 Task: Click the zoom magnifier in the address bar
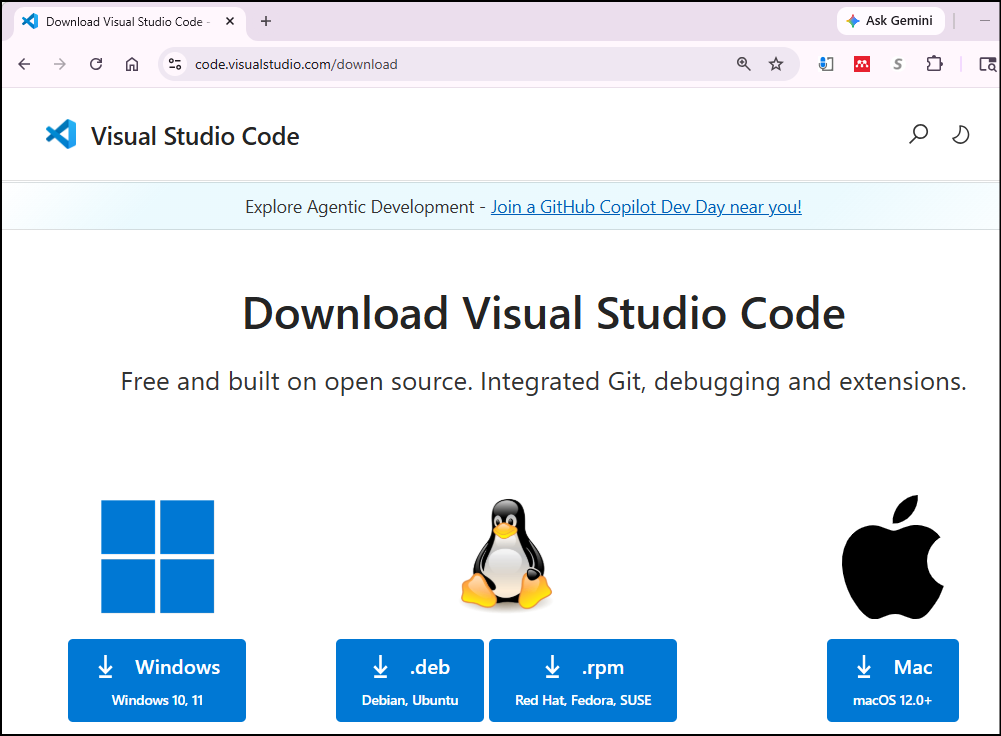(x=743, y=64)
